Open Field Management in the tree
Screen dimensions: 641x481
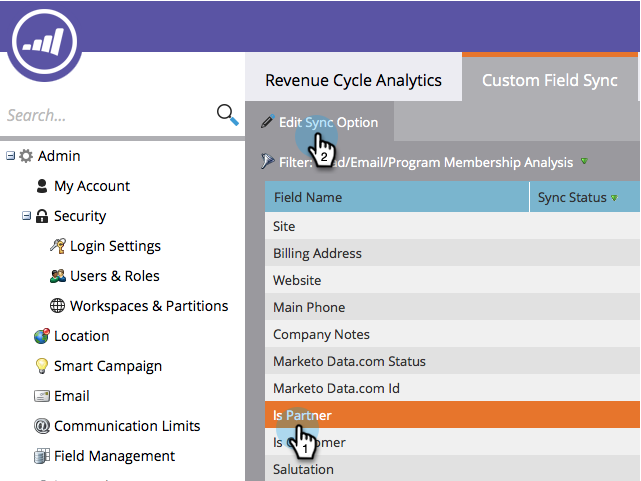tap(114, 456)
